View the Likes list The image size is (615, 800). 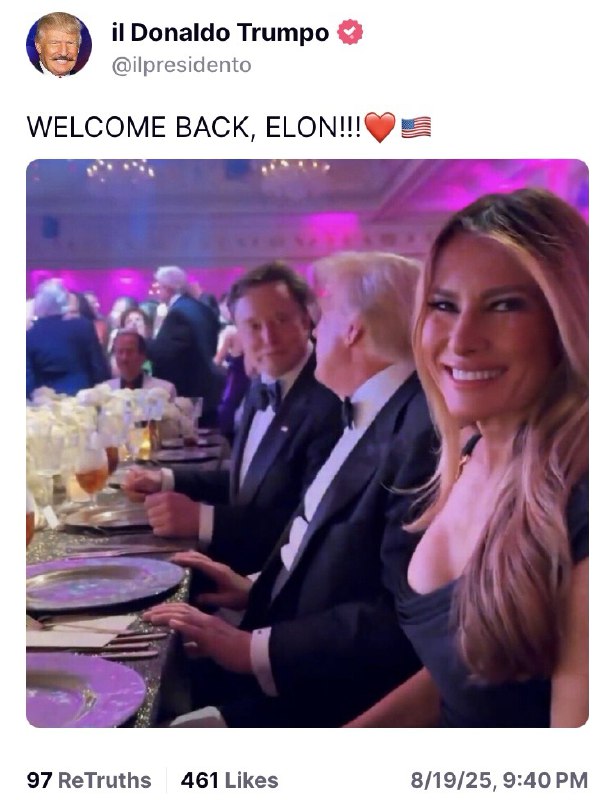230,780
